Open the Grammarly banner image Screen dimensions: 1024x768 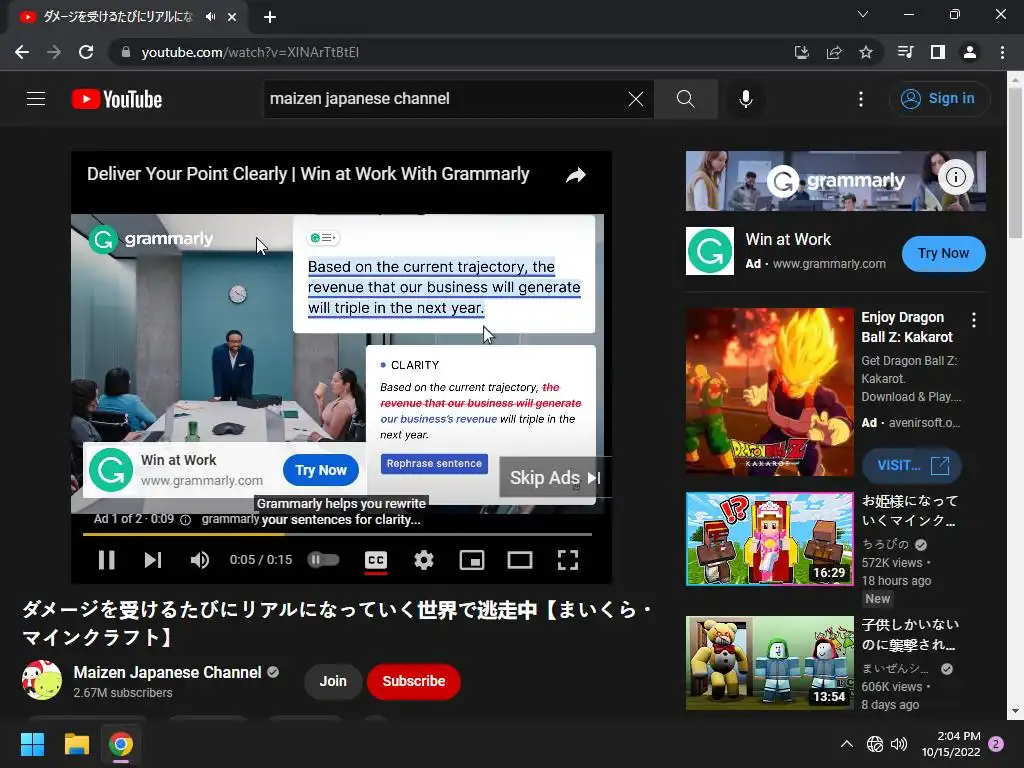(835, 181)
